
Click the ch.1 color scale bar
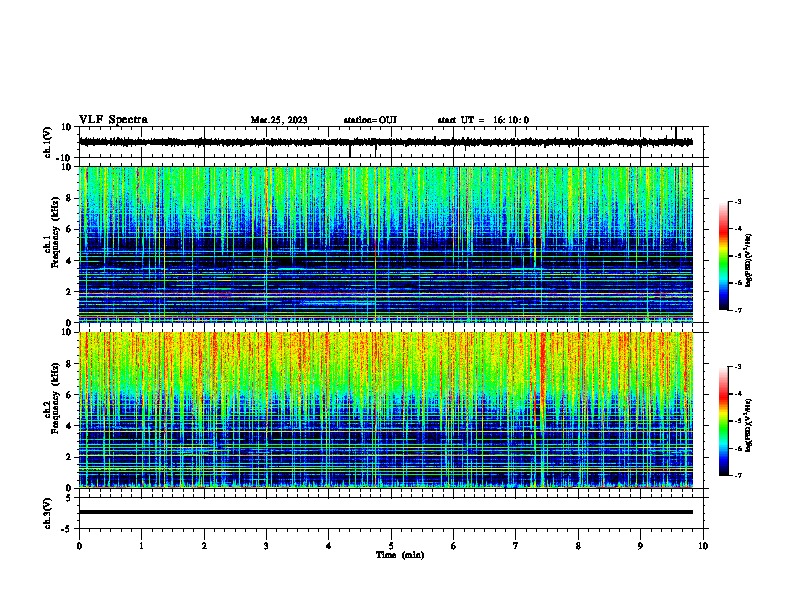click(724, 256)
